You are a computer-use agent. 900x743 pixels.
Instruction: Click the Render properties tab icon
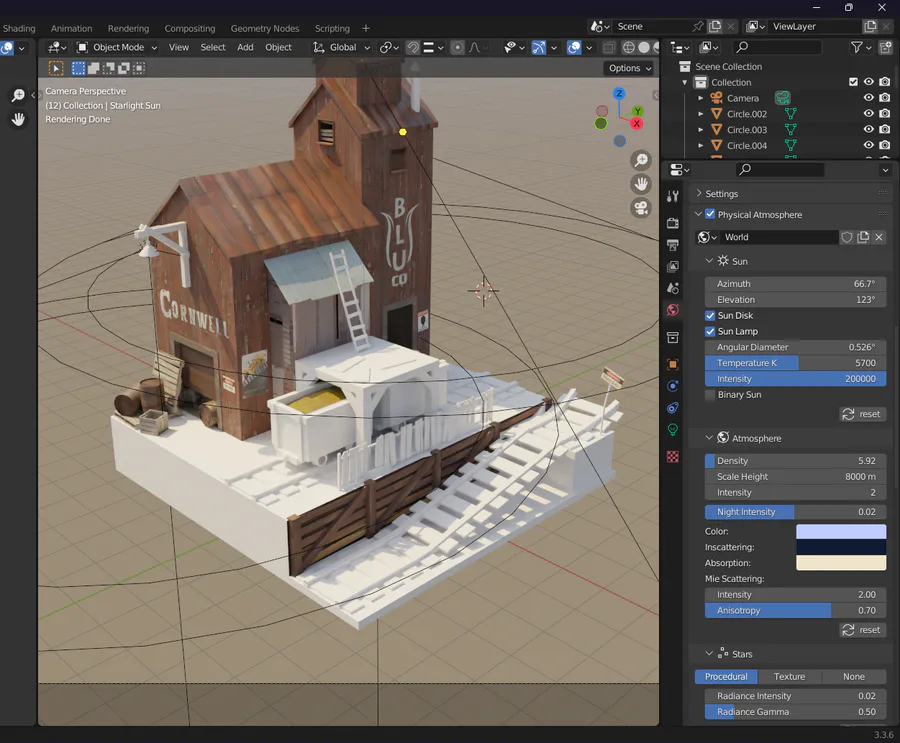pyautogui.click(x=673, y=222)
